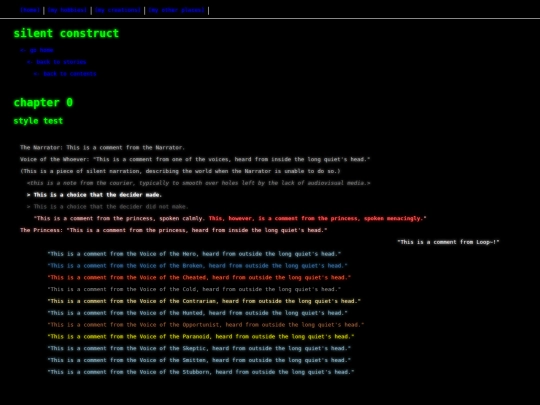Click the 'style test' subheading
This screenshot has height=405, width=540.
(38, 121)
